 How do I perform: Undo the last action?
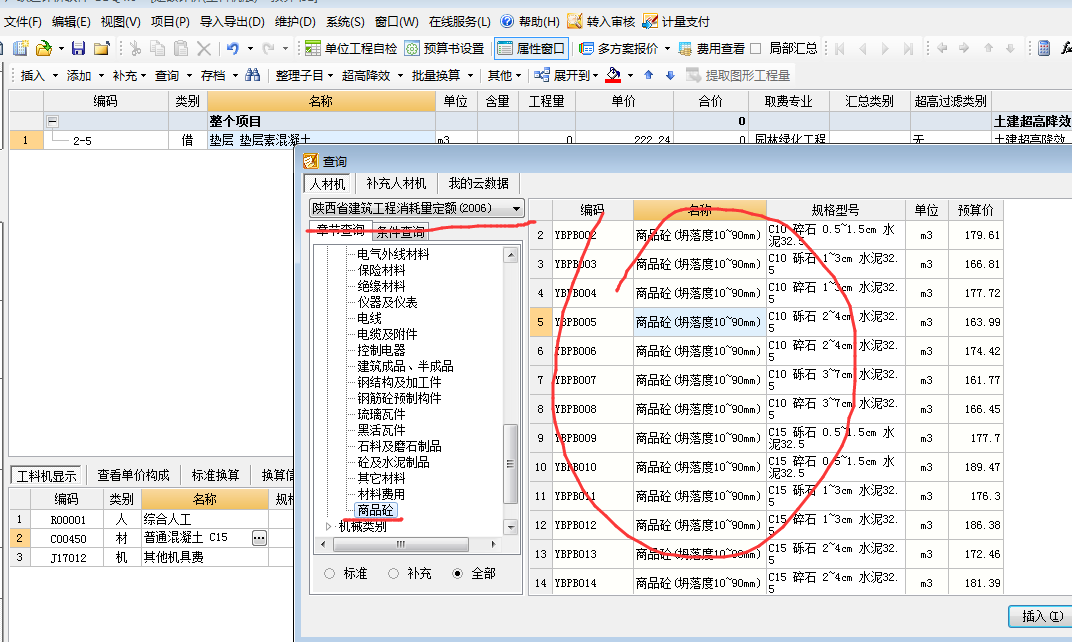(x=233, y=49)
